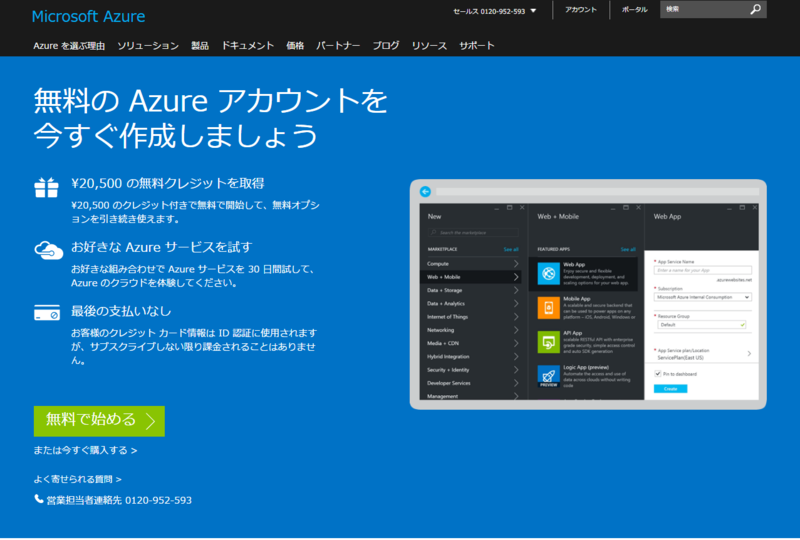Expand the Security + Identity row
Screen dimensions: 800x540
[472, 370]
